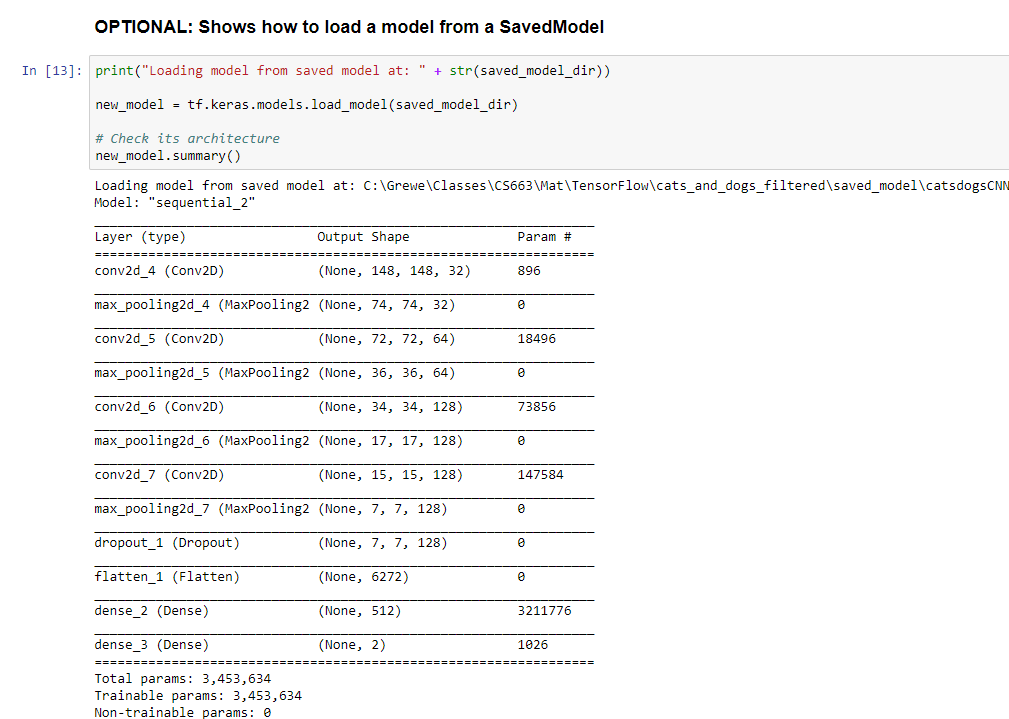
Task: Click the "Total params: 3,453,634" line
Action: tap(182, 679)
